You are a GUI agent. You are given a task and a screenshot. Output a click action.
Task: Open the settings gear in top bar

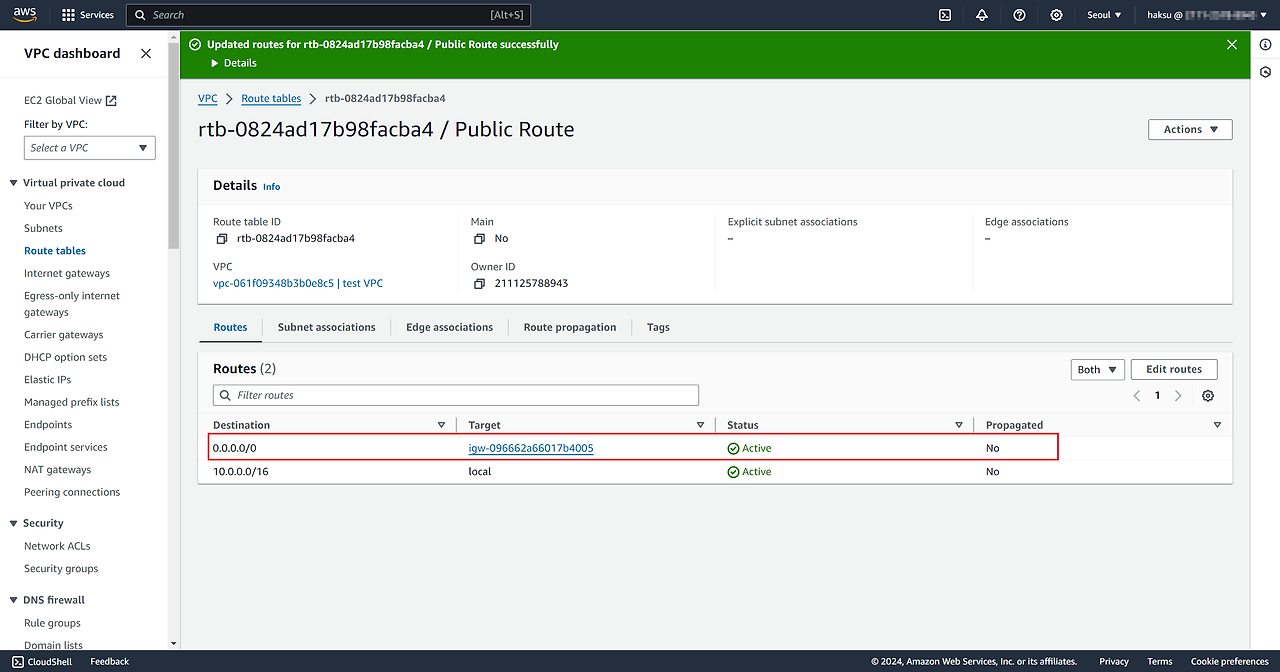1057,15
